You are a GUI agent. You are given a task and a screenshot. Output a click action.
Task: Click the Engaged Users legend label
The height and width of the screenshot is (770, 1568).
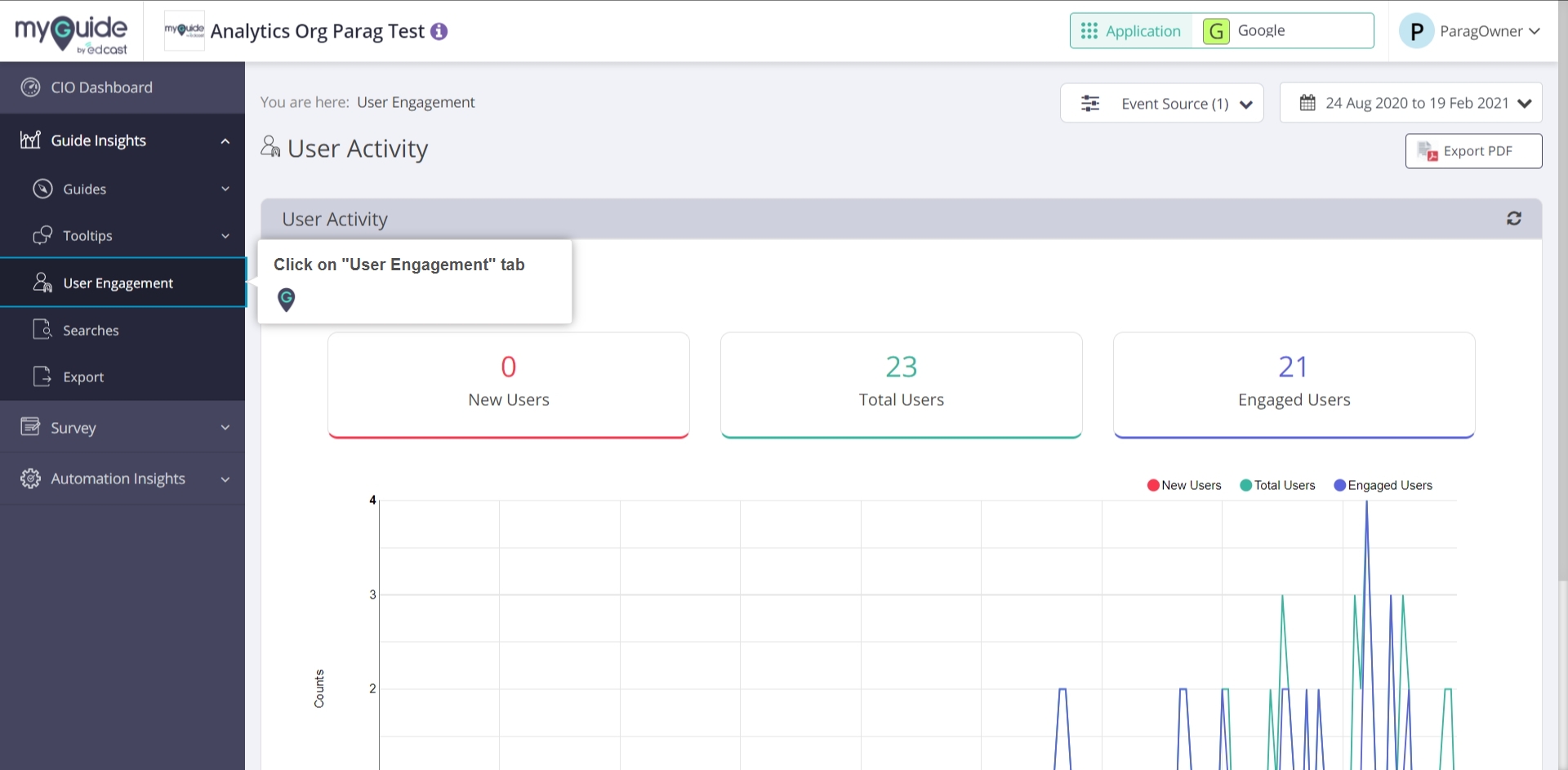1390,485
